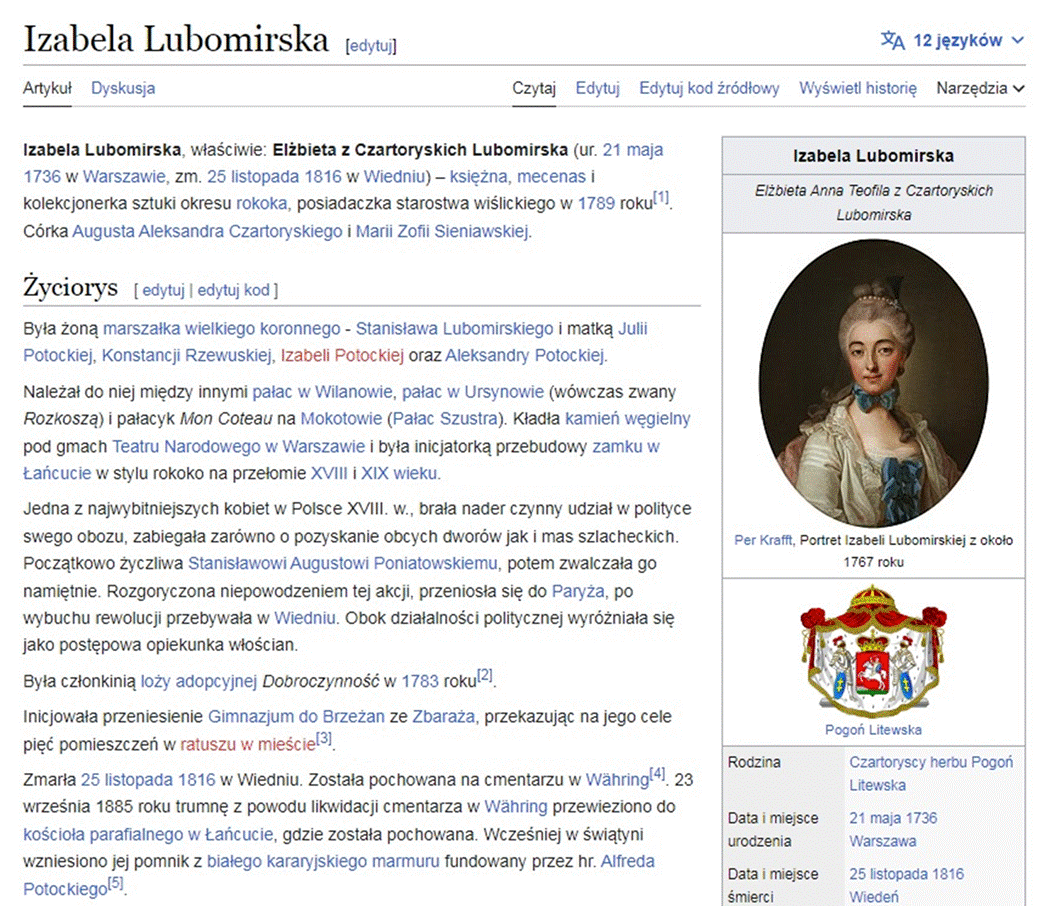1060x906 pixels.
Task: Click the red ratuszu w mieście link
Action: 247,744
